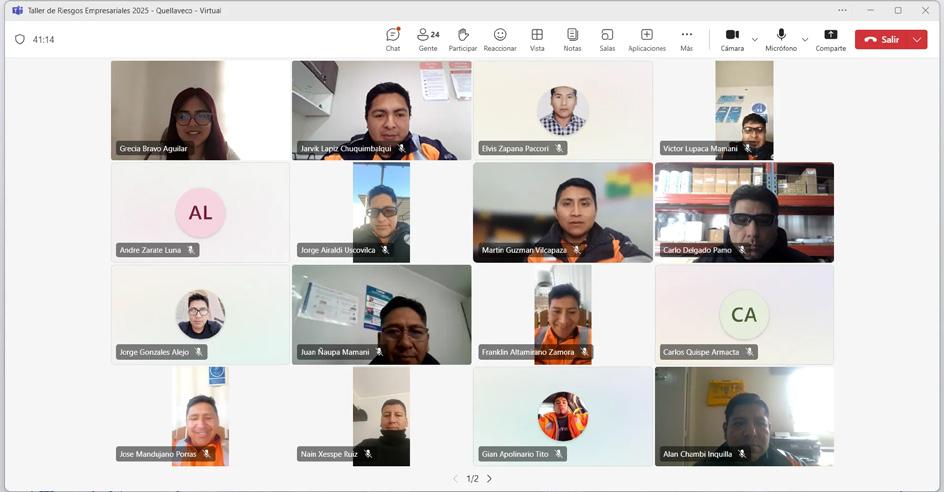Select Jose Mandujano Porras video tile

[200, 417]
